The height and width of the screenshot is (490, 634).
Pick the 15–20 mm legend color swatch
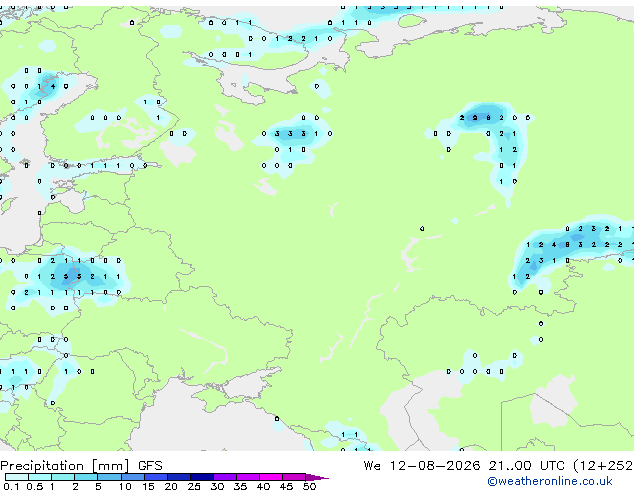tap(156, 477)
